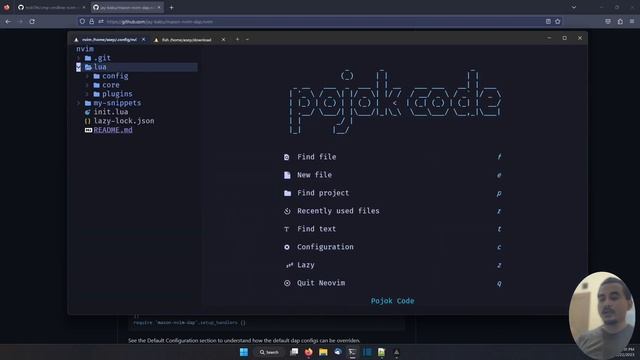Click the Pojok Code footer text
The height and width of the screenshot is (360, 640).
pyautogui.click(x=392, y=301)
